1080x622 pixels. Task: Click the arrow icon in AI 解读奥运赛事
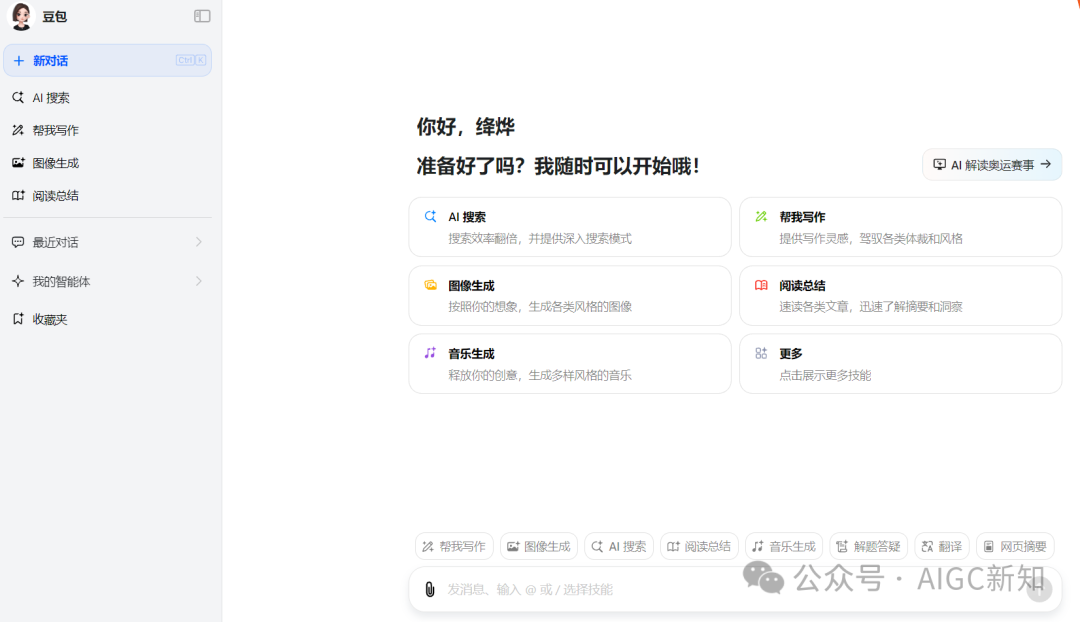(1046, 165)
